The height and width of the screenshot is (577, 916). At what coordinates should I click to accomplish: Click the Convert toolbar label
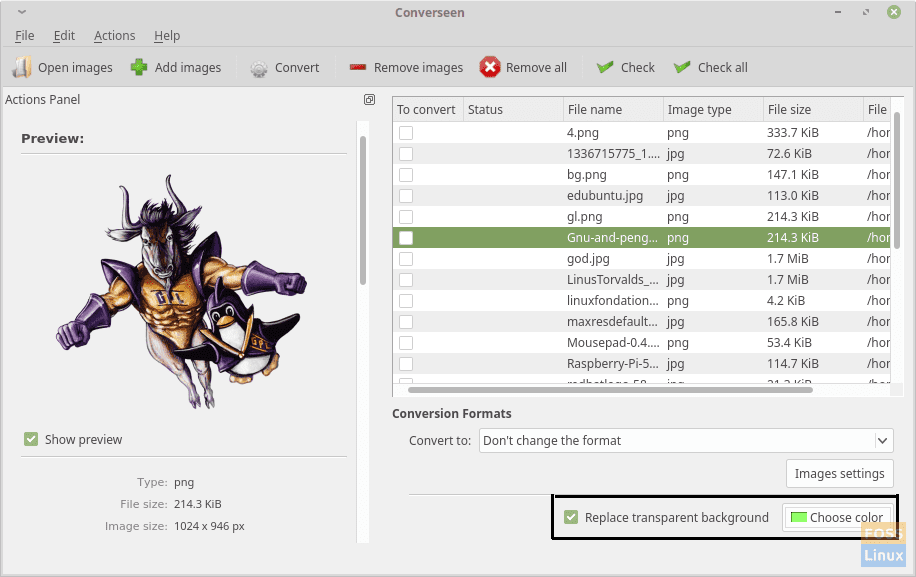point(297,68)
